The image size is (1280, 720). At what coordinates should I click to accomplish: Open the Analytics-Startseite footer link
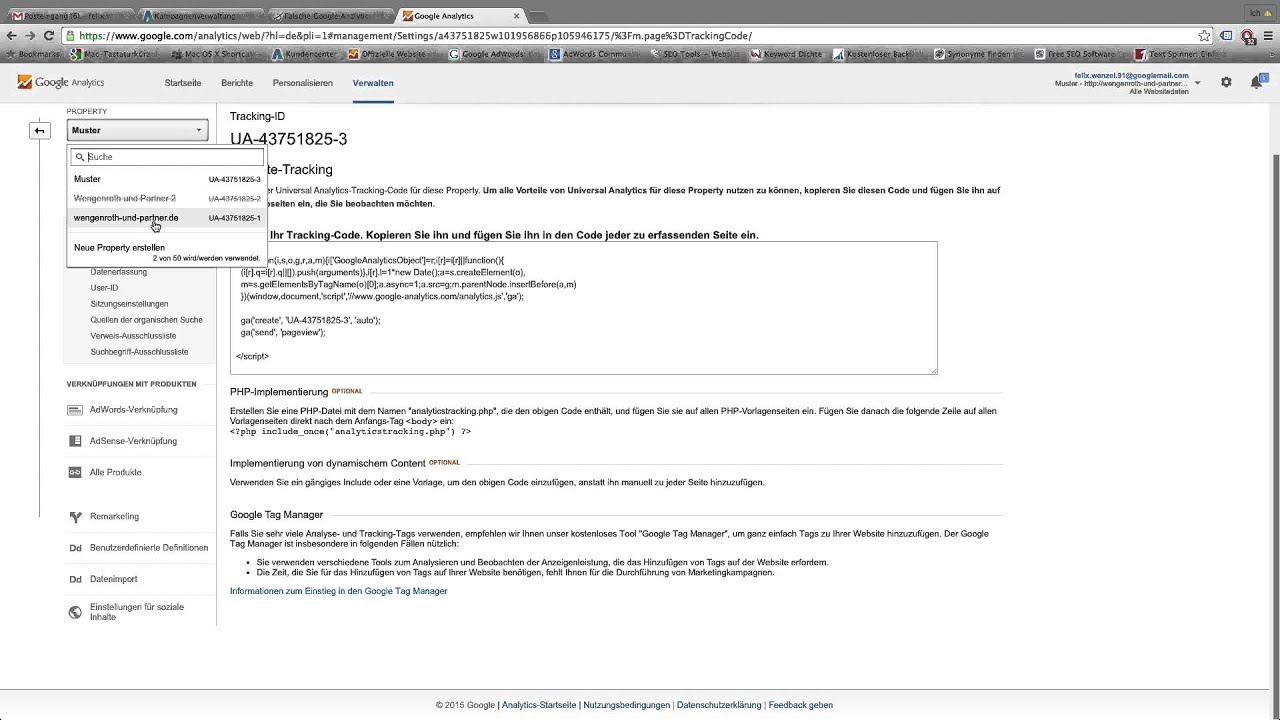click(x=539, y=705)
